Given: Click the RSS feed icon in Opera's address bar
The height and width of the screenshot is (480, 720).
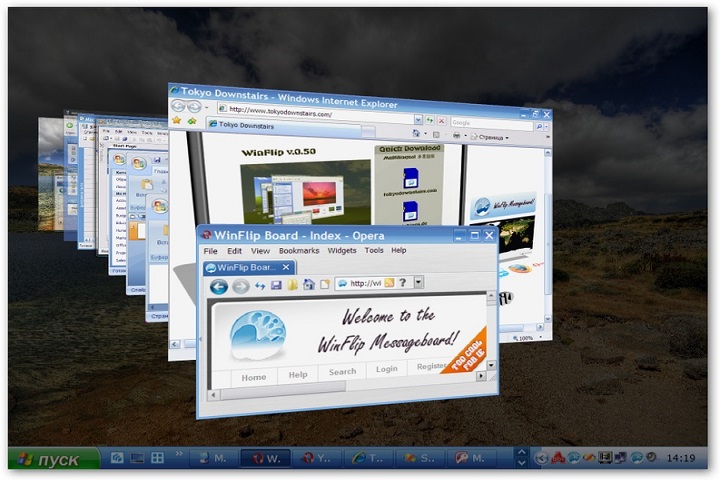Looking at the screenshot, I should (x=388, y=283).
